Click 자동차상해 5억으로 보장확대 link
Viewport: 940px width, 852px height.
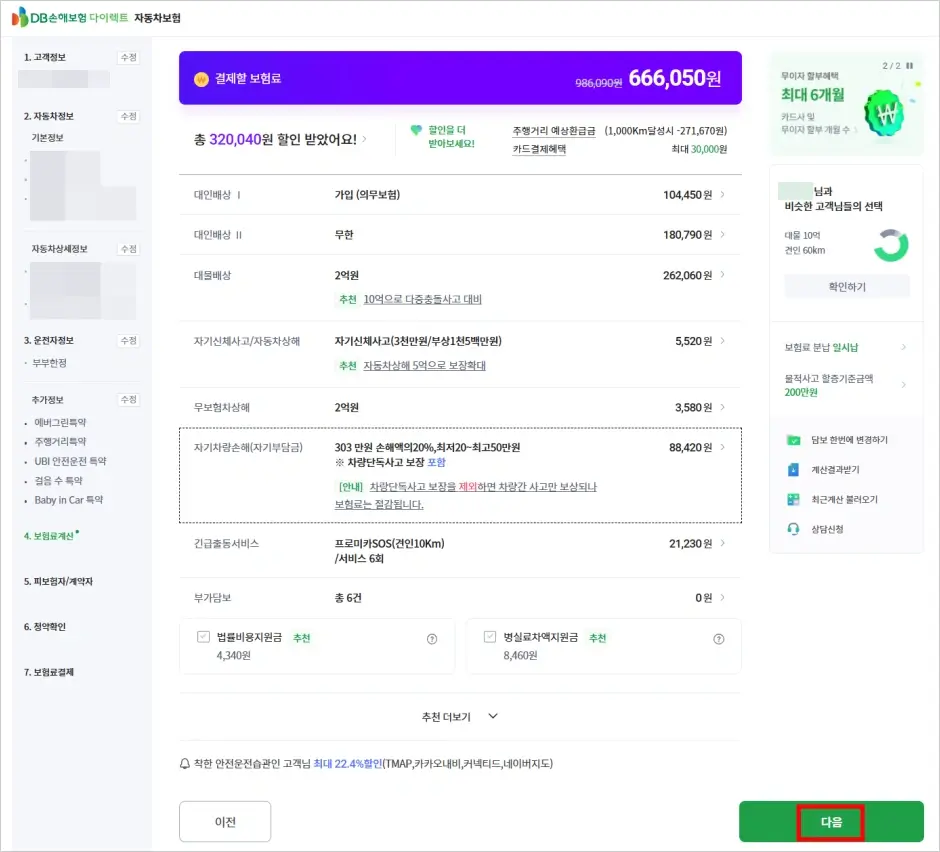coord(424,365)
